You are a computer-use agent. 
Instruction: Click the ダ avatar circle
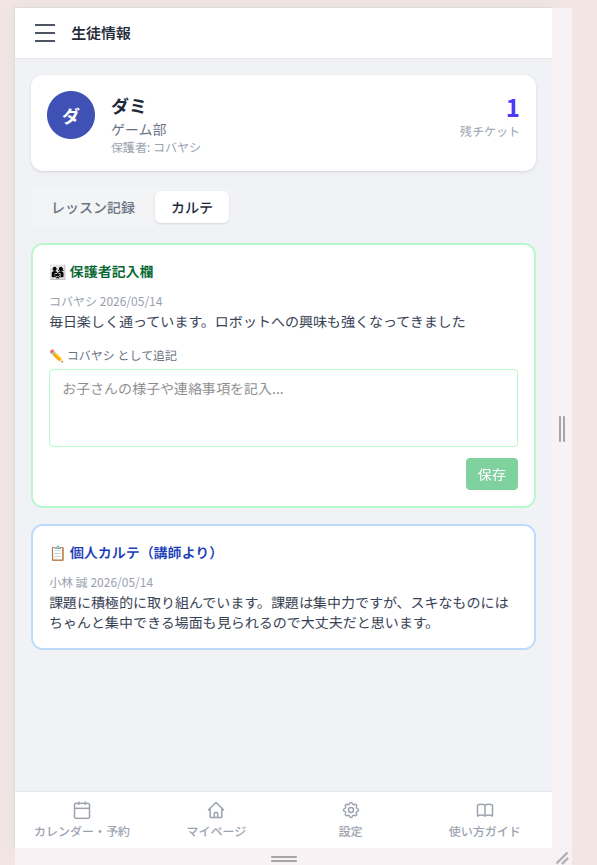(71, 115)
